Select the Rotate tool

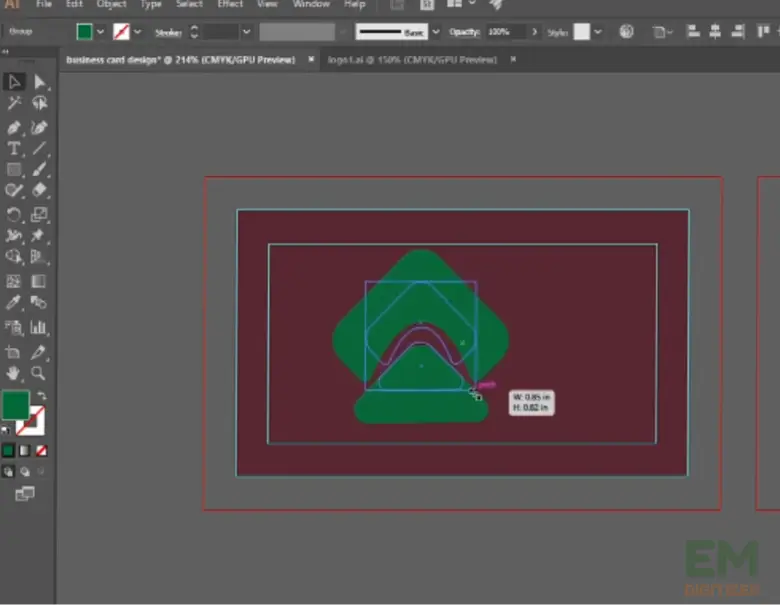coord(14,214)
